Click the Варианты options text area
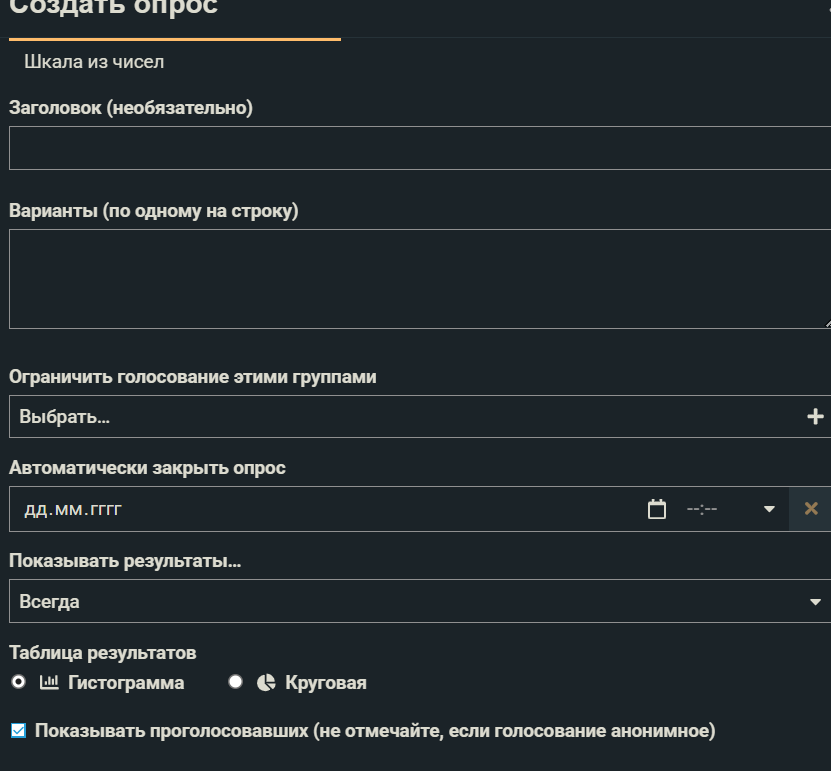The image size is (831, 771). pos(420,279)
